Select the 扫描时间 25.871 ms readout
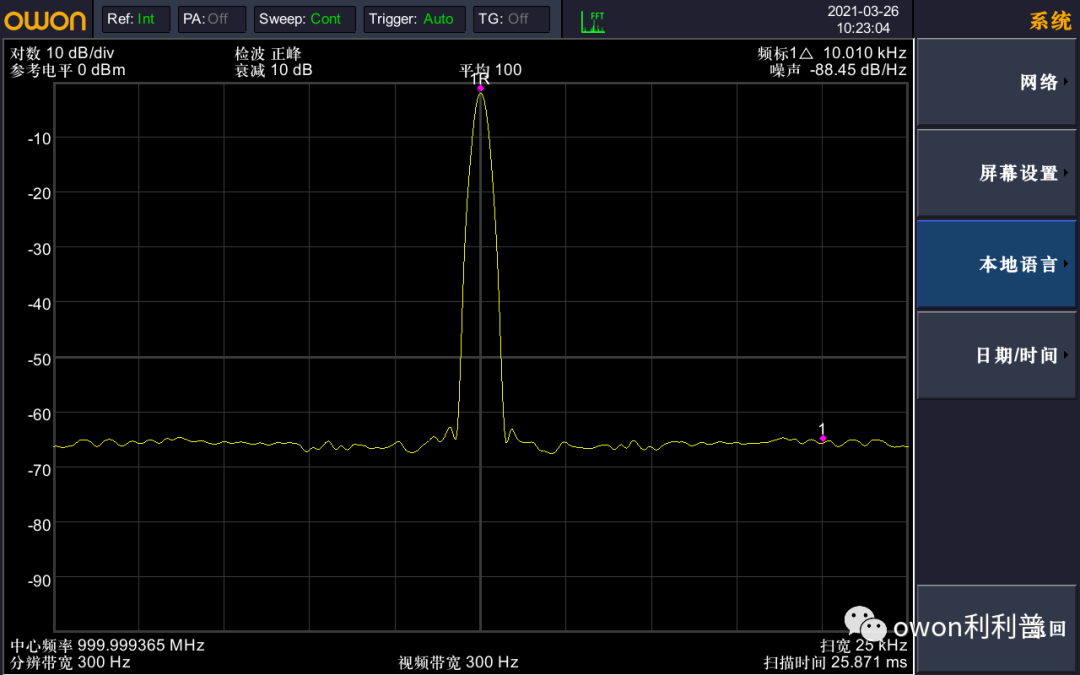The image size is (1080, 675). point(835,663)
